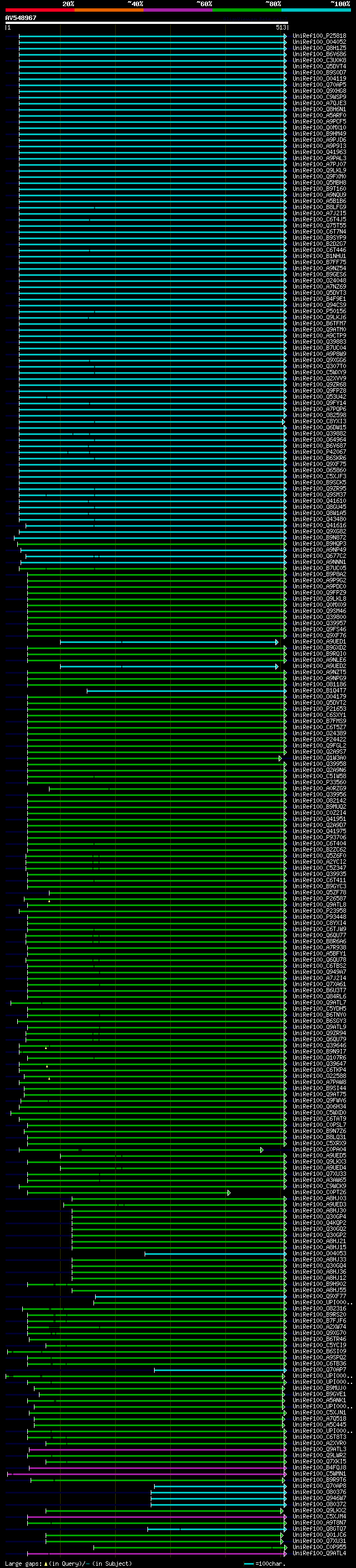Select UniRef100_C5WMN1
356x1568 pixels.
319,1473
